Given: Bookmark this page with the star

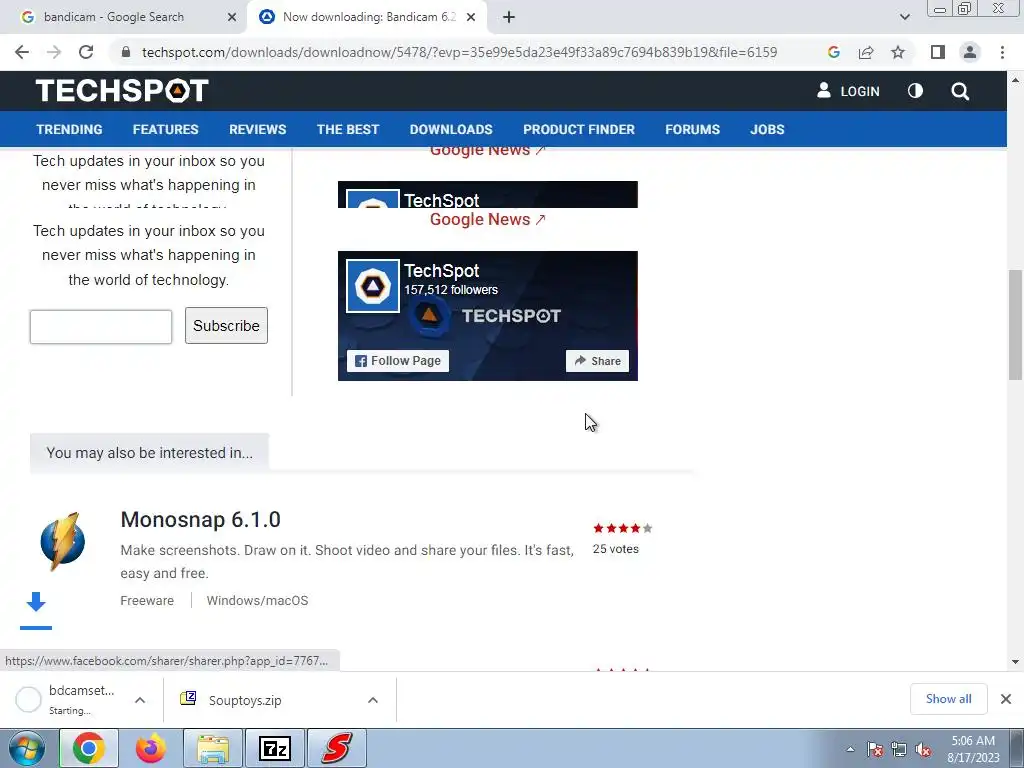Looking at the screenshot, I should tap(898, 52).
